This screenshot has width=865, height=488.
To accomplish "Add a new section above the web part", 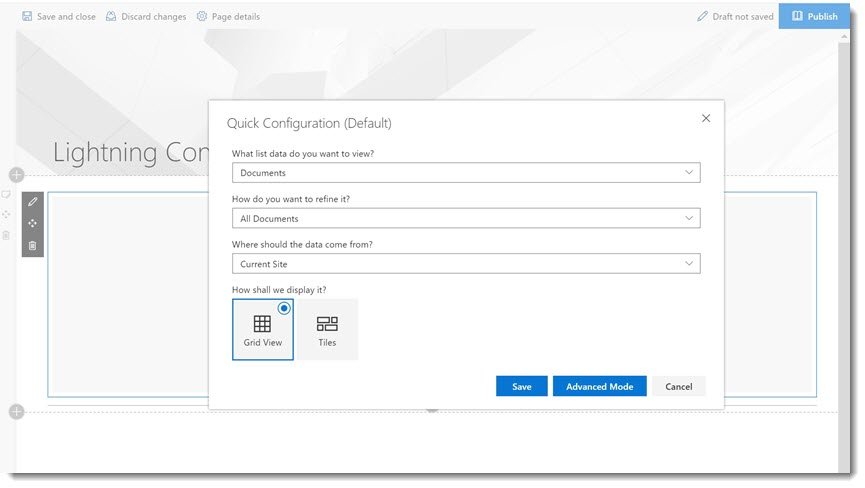I will click(17, 175).
